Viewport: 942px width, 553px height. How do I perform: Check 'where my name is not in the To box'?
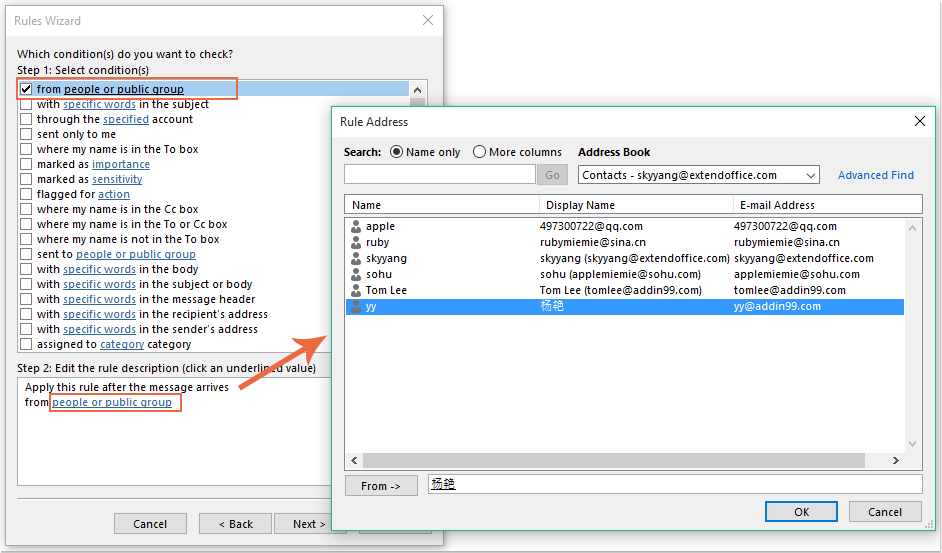click(26, 239)
